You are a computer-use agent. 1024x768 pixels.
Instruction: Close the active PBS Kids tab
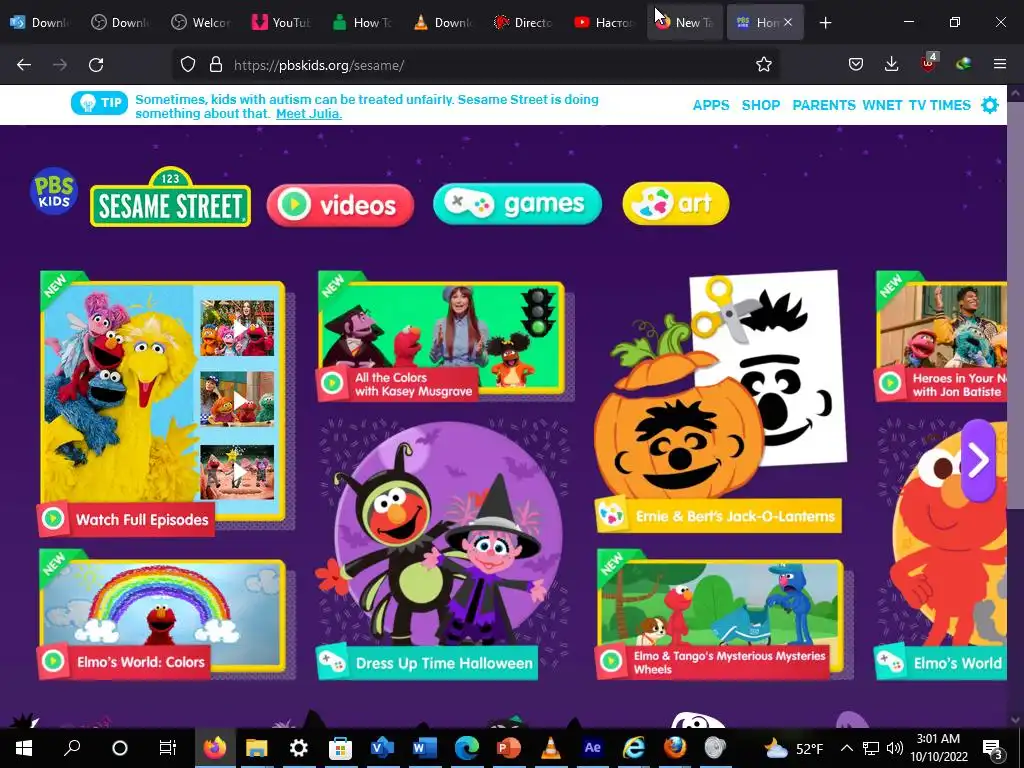click(788, 23)
